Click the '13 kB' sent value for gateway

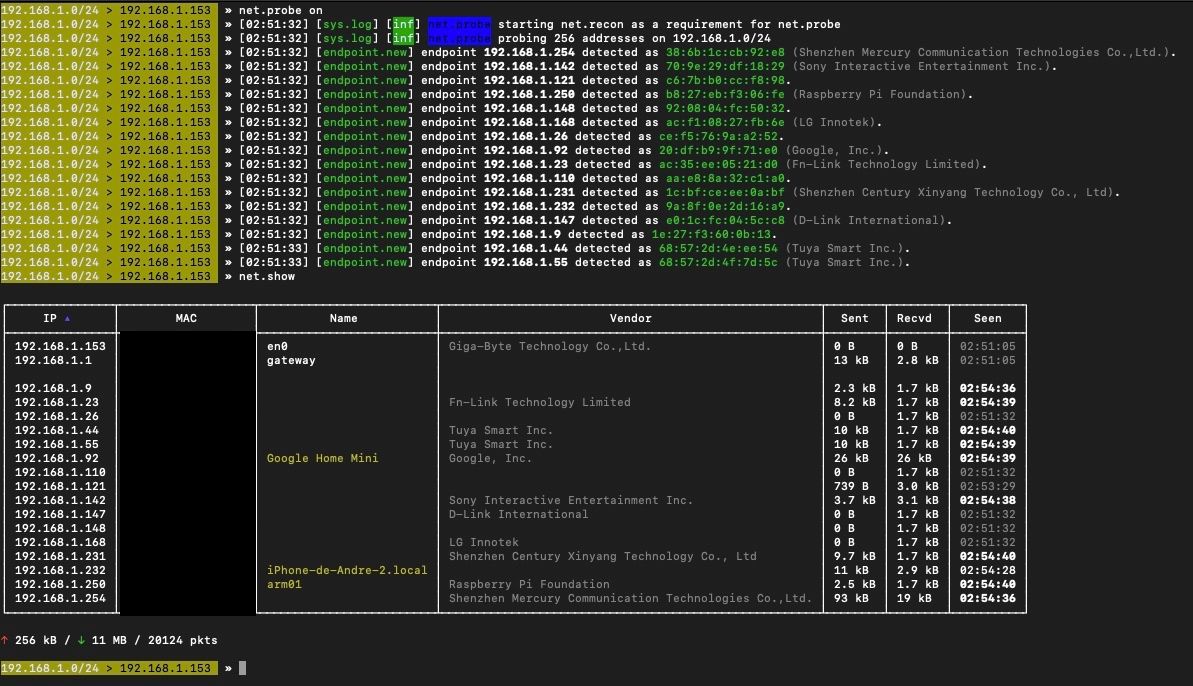point(851,360)
